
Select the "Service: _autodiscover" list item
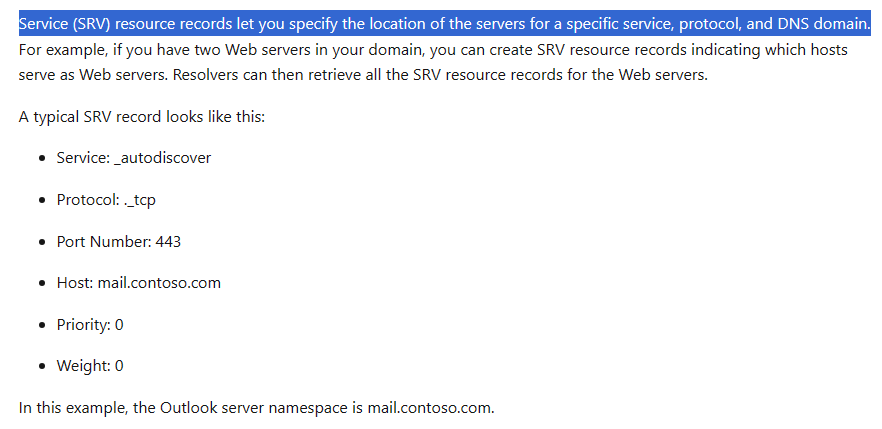point(134,157)
